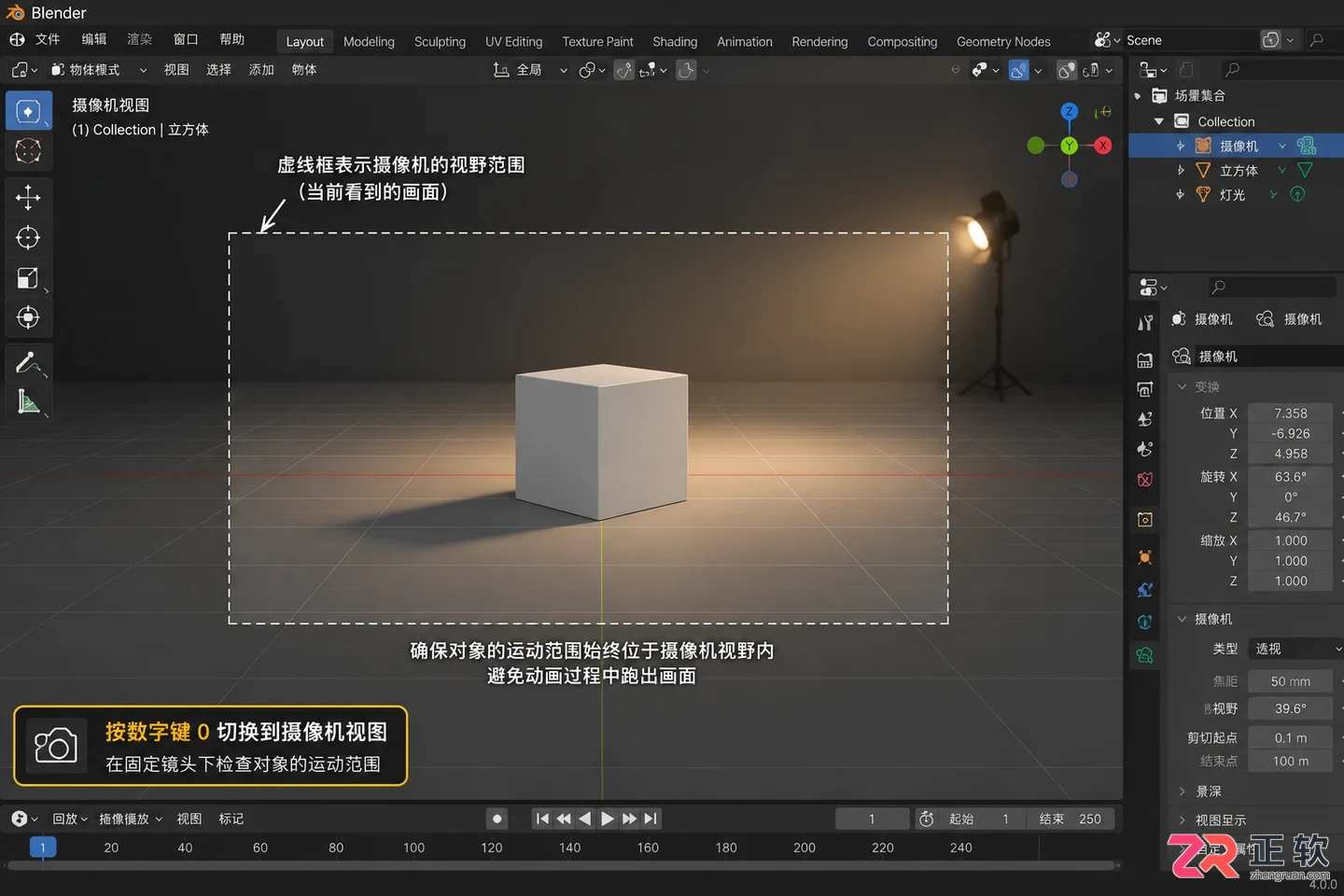Click the Z axis on navigation gizmo
Viewport: 1344px width, 896px height.
1070,112
